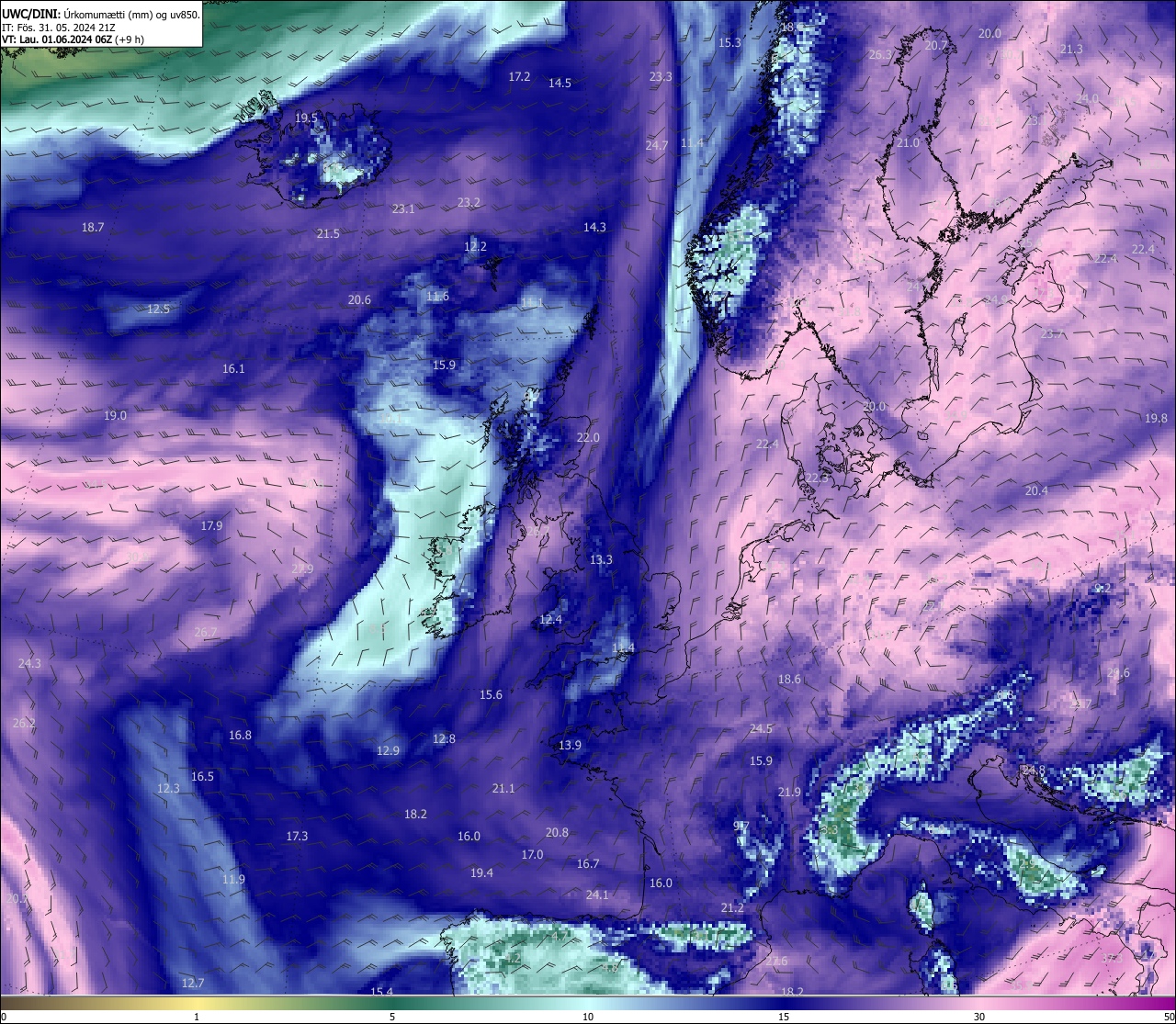Click the value 19.8 on the map
Image resolution: width=1176 pixels, height=1024 pixels.
point(1156,419)
